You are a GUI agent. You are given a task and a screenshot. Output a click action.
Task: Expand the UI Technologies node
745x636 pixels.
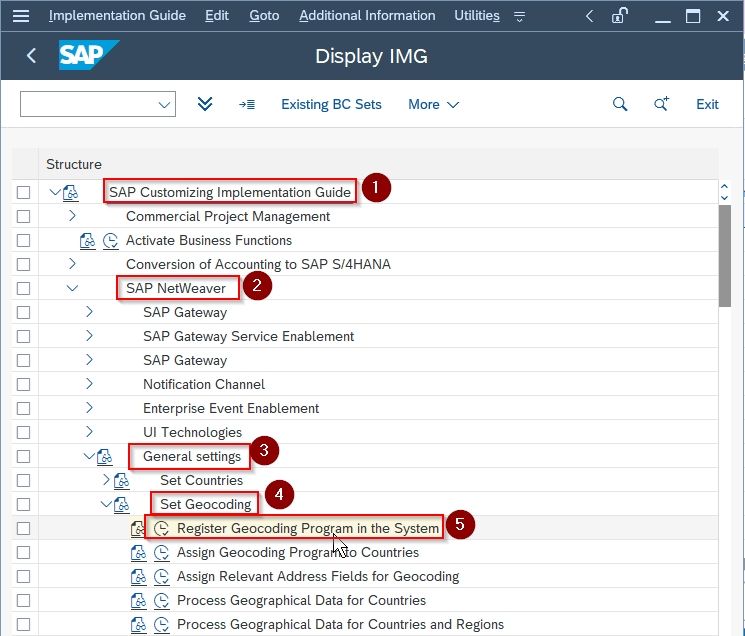pos(89,432)
